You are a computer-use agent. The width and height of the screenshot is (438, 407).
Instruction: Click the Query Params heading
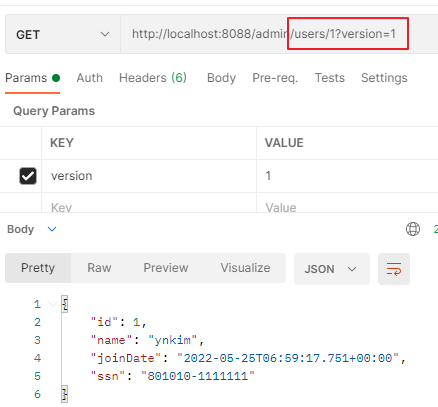54,111
